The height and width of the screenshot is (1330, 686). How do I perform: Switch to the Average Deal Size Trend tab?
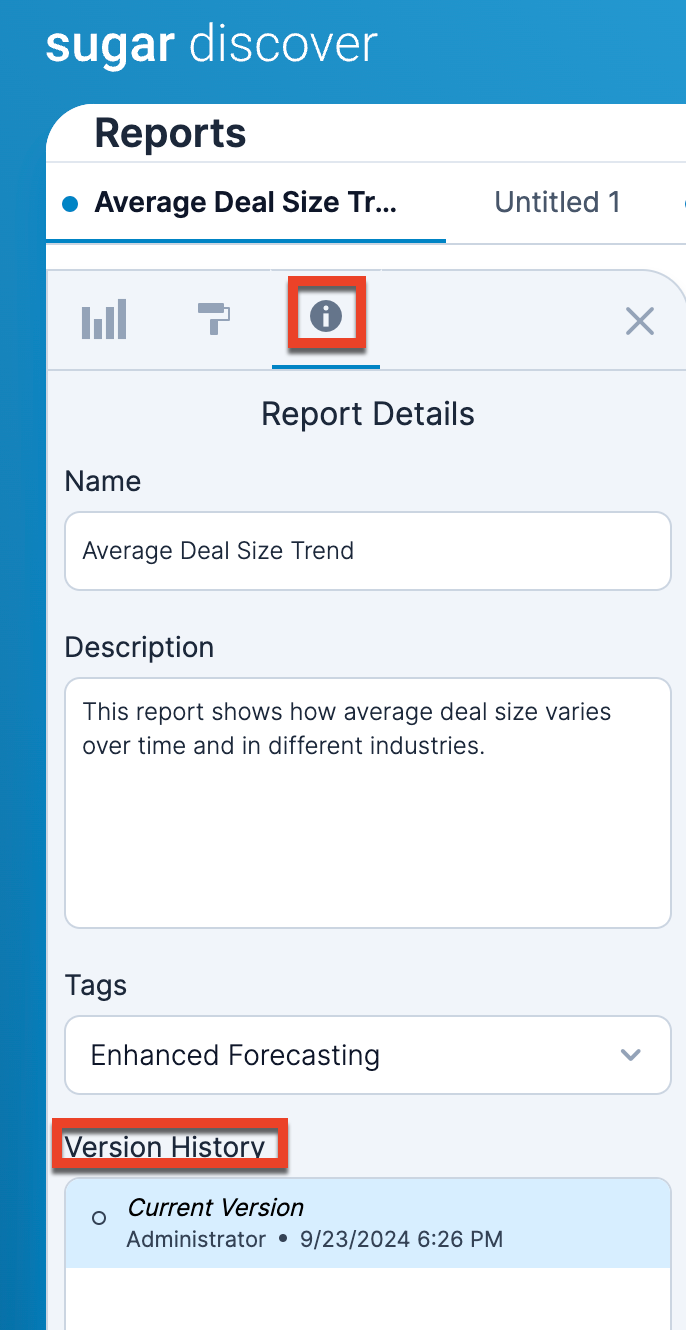245,203
